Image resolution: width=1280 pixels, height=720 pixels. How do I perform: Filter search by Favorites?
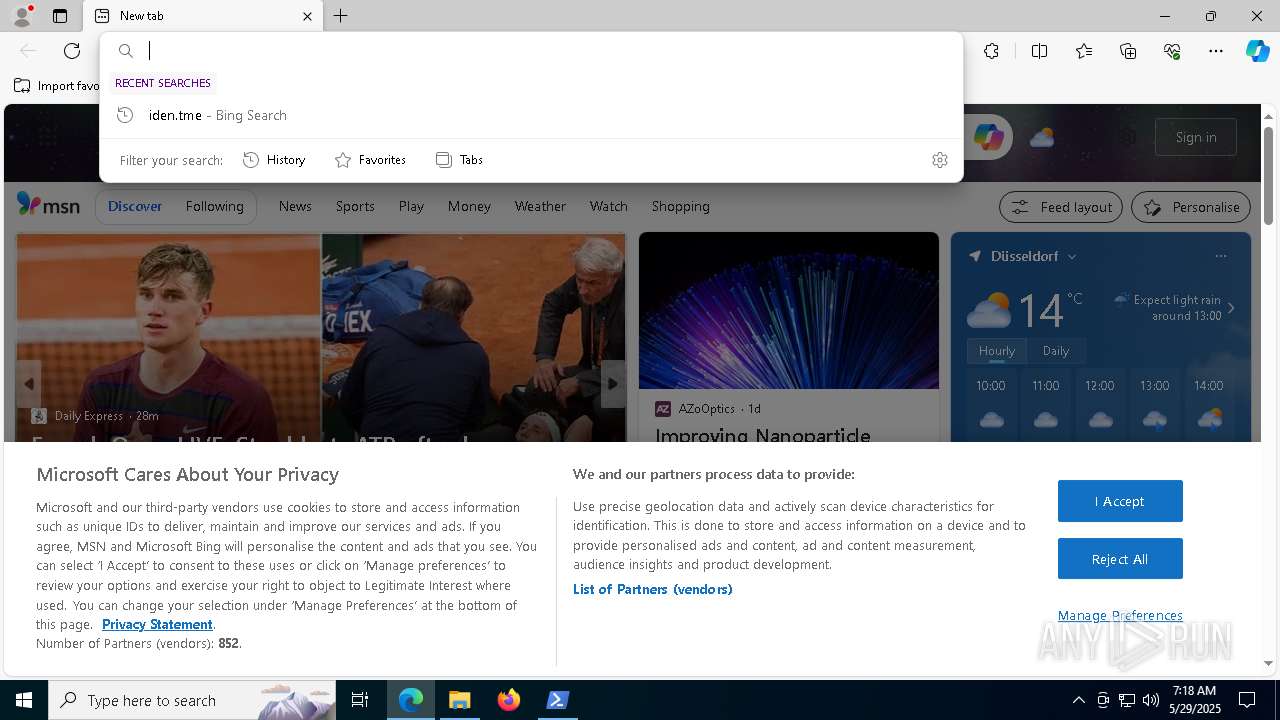(x=370, y=160)
